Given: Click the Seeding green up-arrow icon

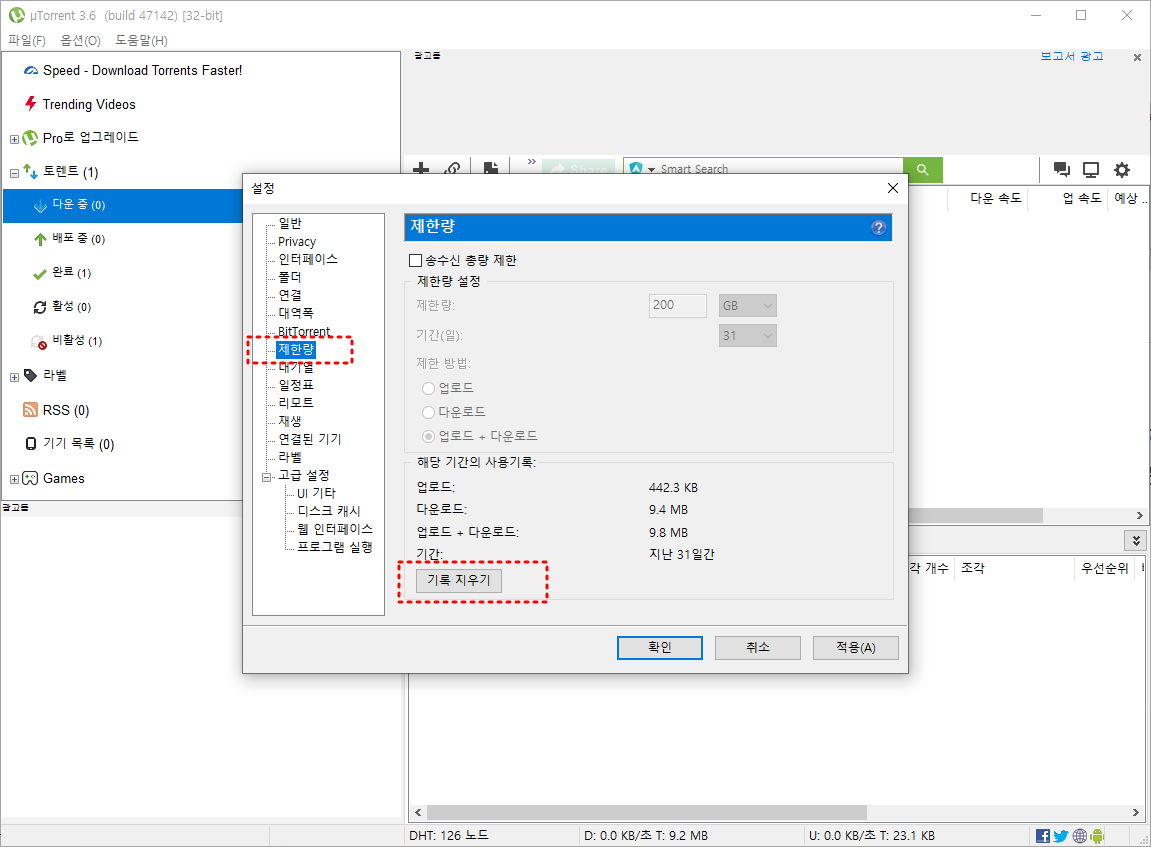Looking at the screenshot, I should 40,239.
